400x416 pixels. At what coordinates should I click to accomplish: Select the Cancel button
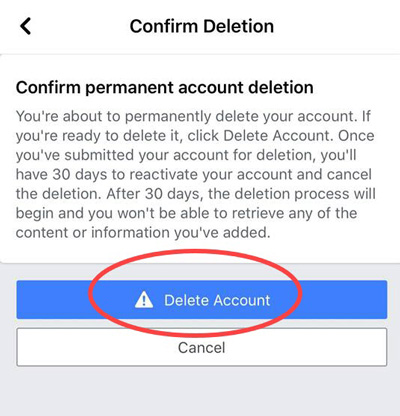click(202, 347)
